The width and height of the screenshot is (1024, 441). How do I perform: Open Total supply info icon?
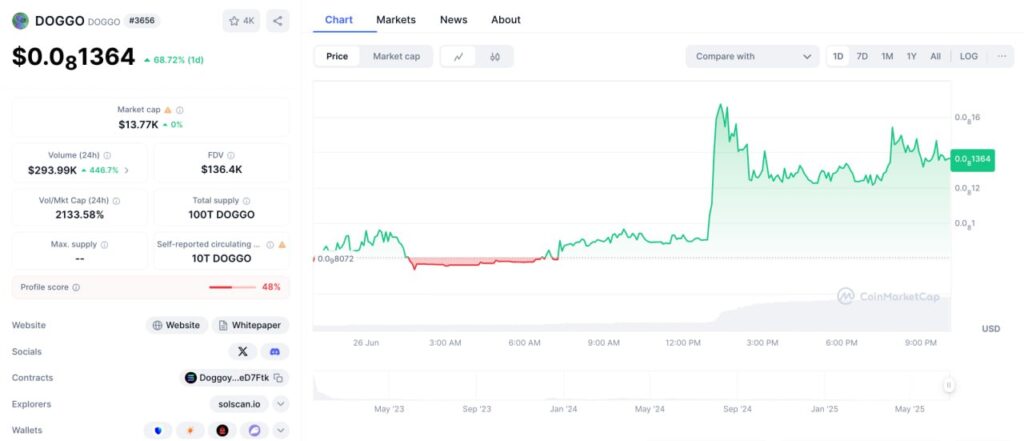[x=246, y=201]
